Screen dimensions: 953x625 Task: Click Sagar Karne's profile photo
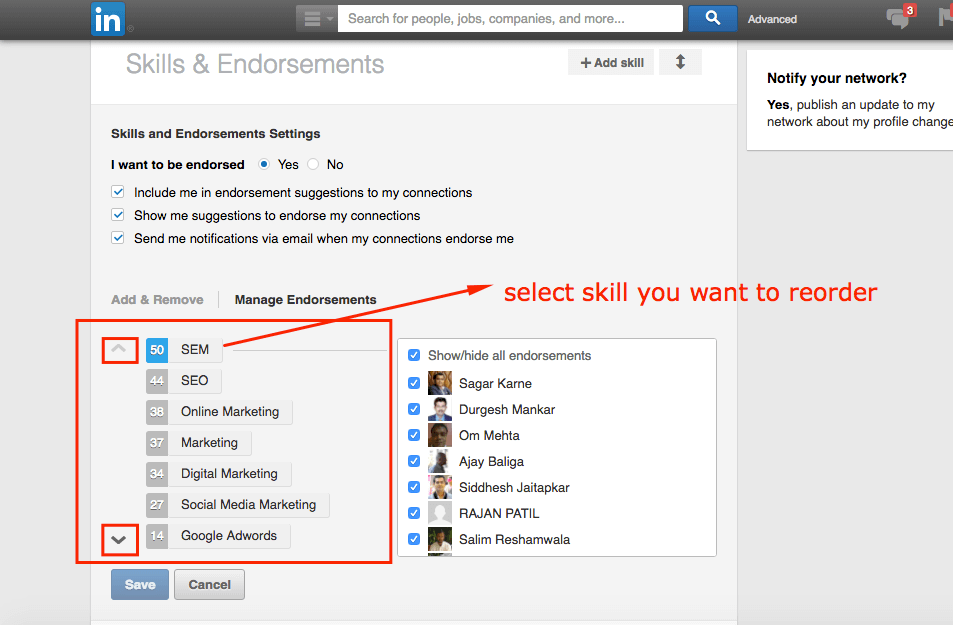click(x=439, y=383)
